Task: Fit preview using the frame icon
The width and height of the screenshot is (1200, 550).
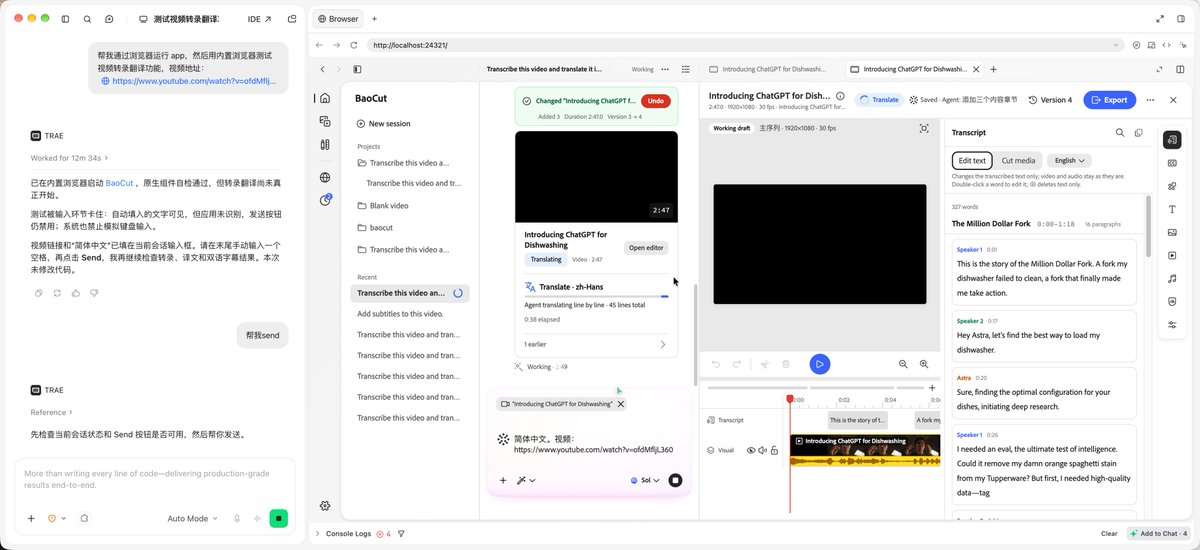Action: click(x=924, y=128)
